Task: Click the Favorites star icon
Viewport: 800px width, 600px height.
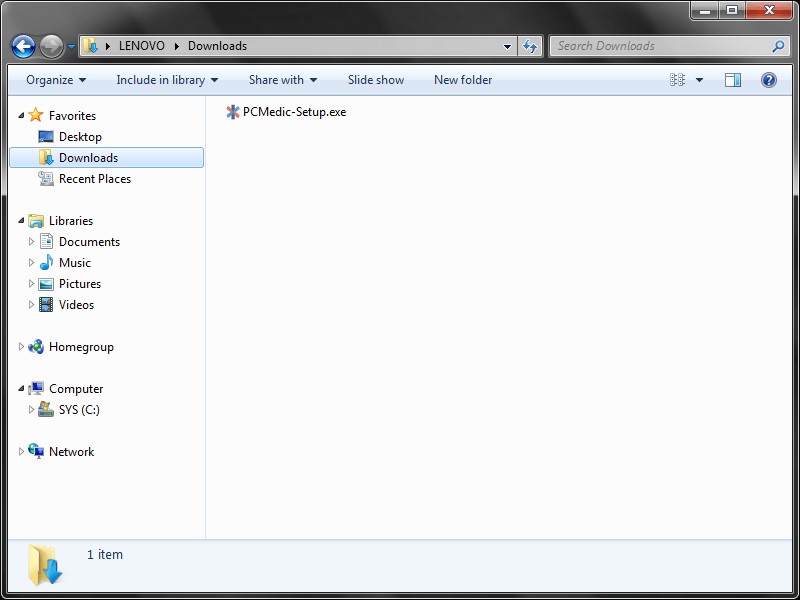Action: pyautogui.click(x=36, y=115)
